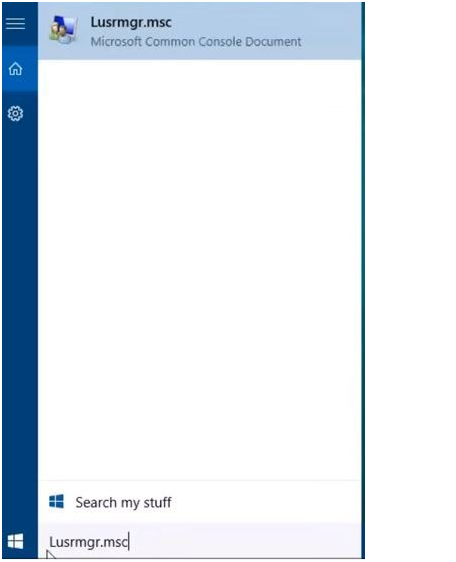
Task: Click the cog icon below Home
Action: tap(15, 113)
